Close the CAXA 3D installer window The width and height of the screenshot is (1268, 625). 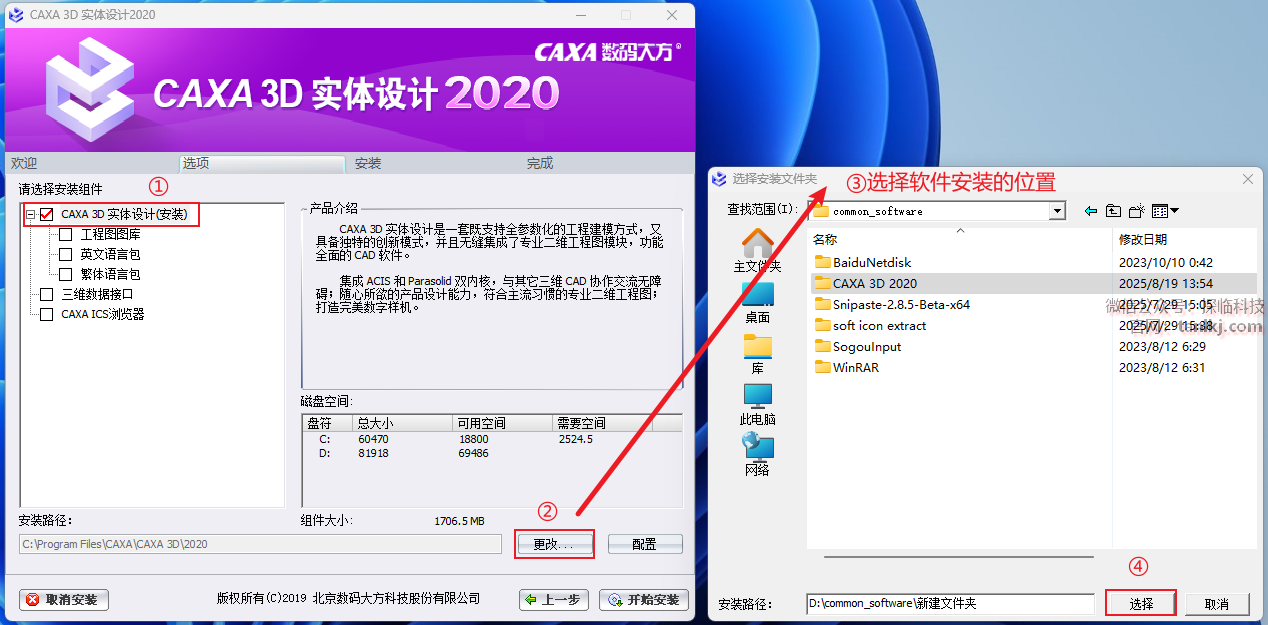(x=671, y=15)
